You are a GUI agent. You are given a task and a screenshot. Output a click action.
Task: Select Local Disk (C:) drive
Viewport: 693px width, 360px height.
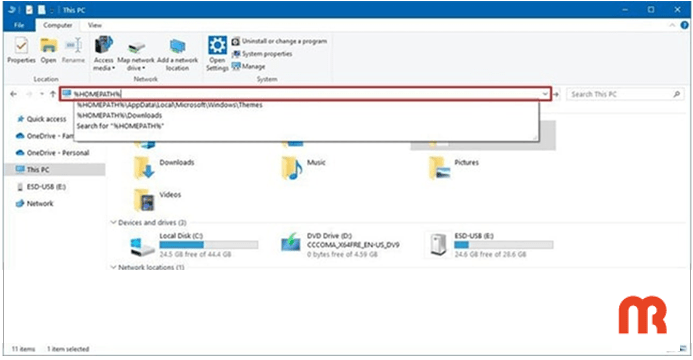(194, 245)
